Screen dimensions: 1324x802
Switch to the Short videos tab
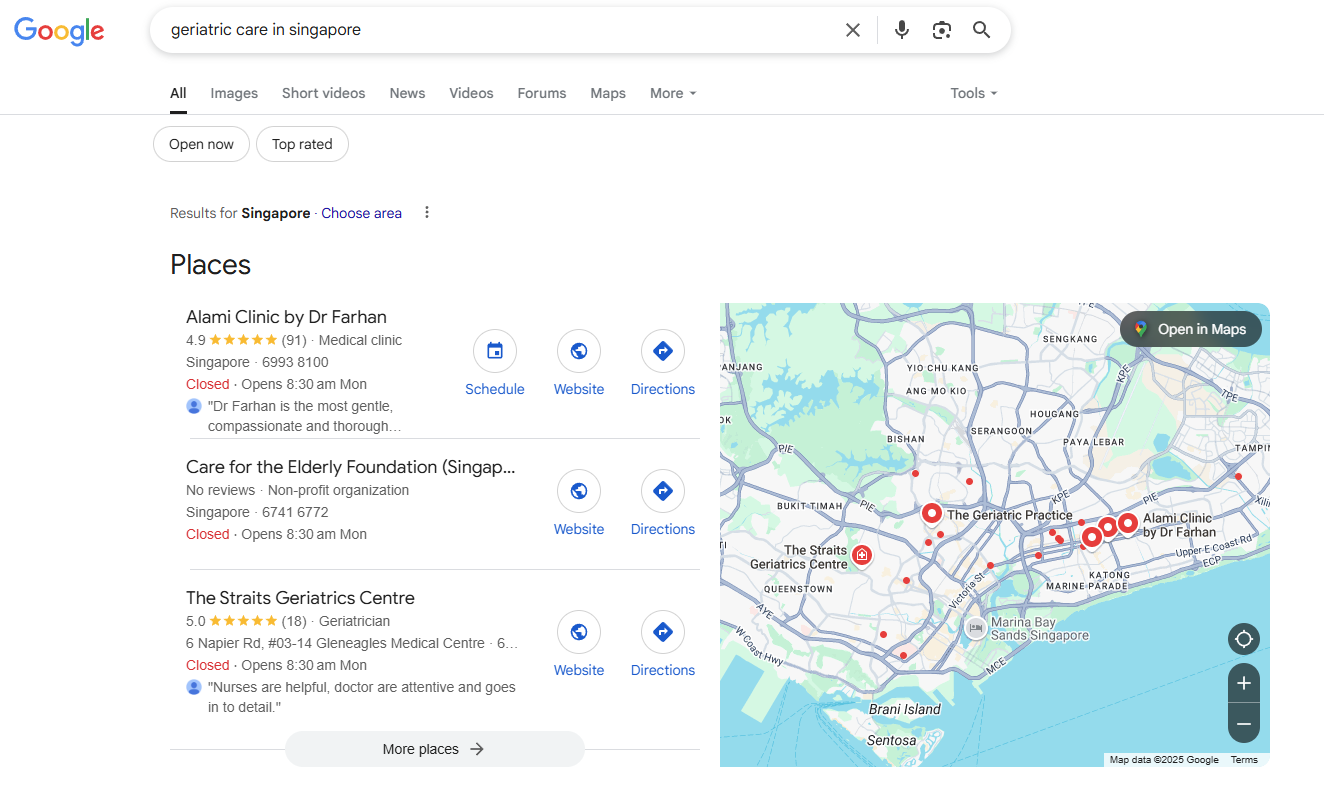[323, 93]
